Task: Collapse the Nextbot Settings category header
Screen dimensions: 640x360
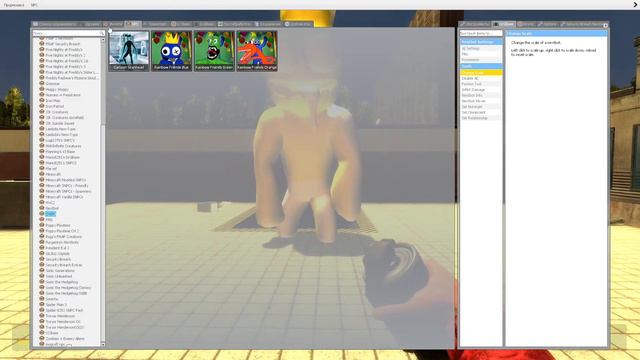Action: click(481, 42)
